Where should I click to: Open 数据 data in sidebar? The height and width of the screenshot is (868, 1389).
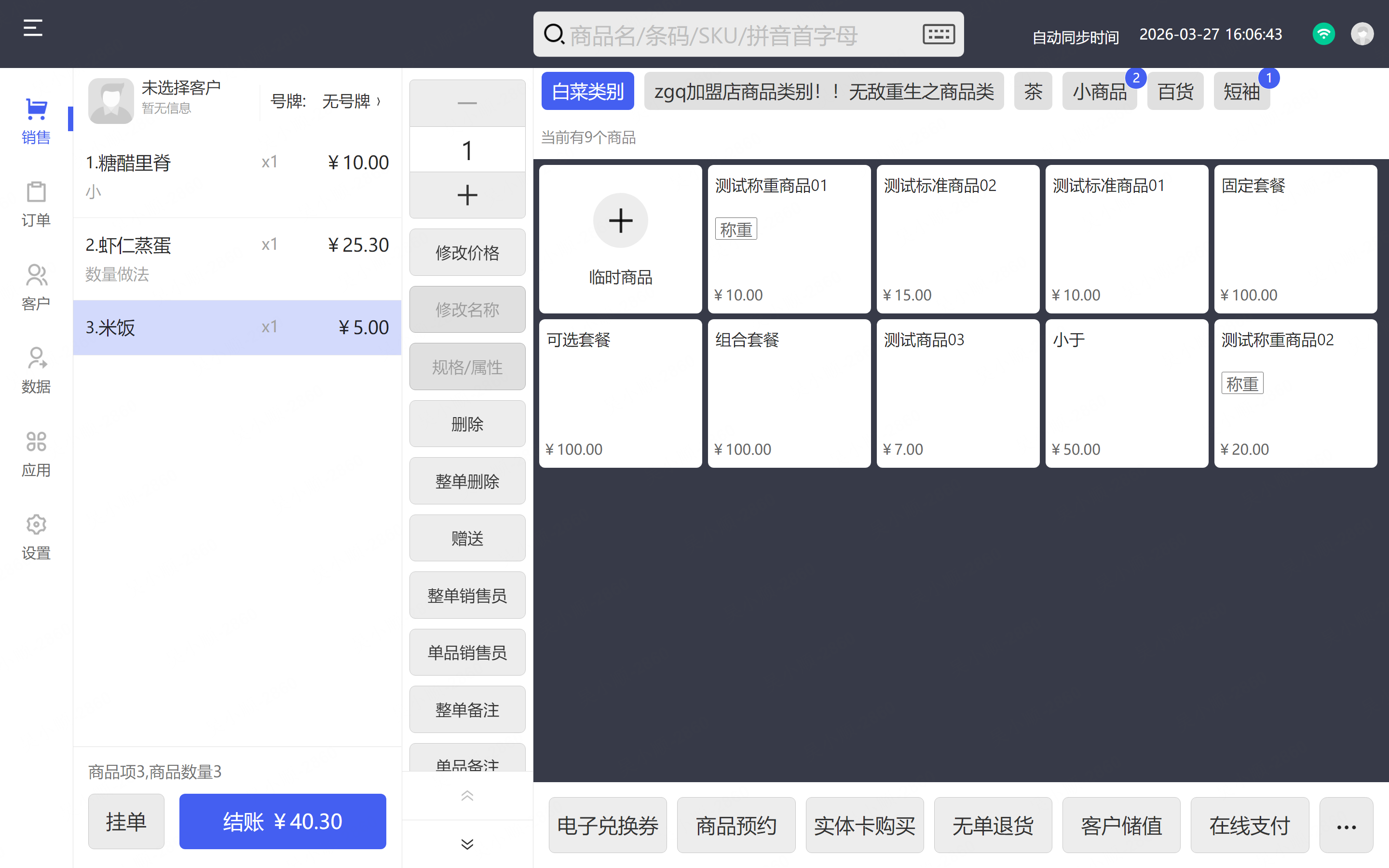pyautogui.click(x=36, y=370)
